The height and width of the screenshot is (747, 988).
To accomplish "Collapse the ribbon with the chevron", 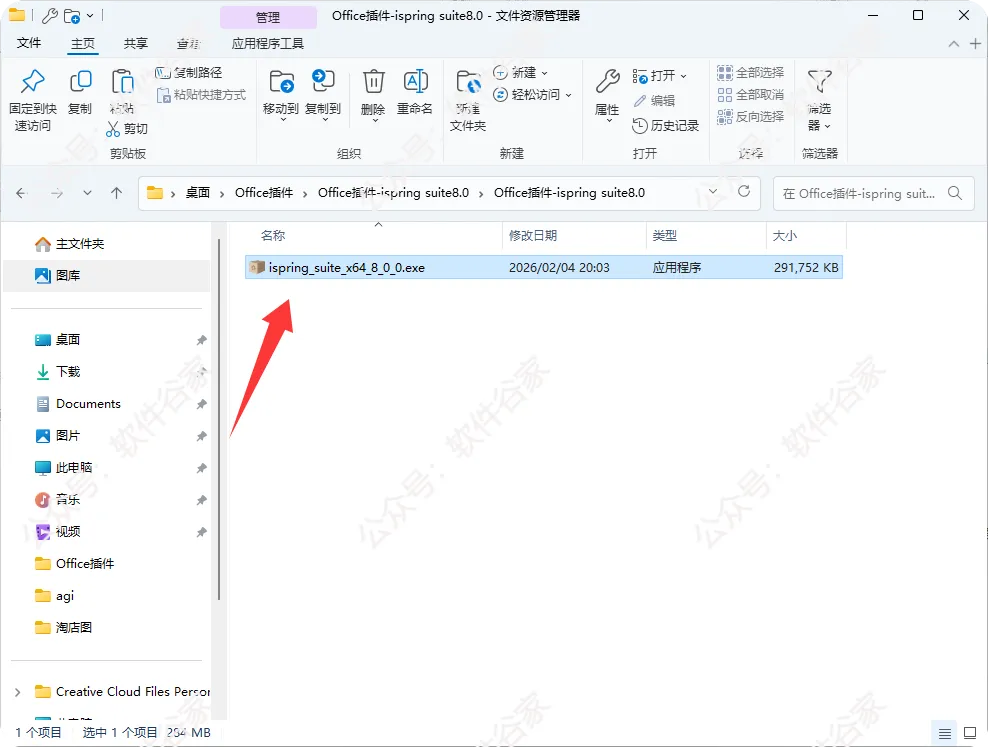I will pos(954,43).
